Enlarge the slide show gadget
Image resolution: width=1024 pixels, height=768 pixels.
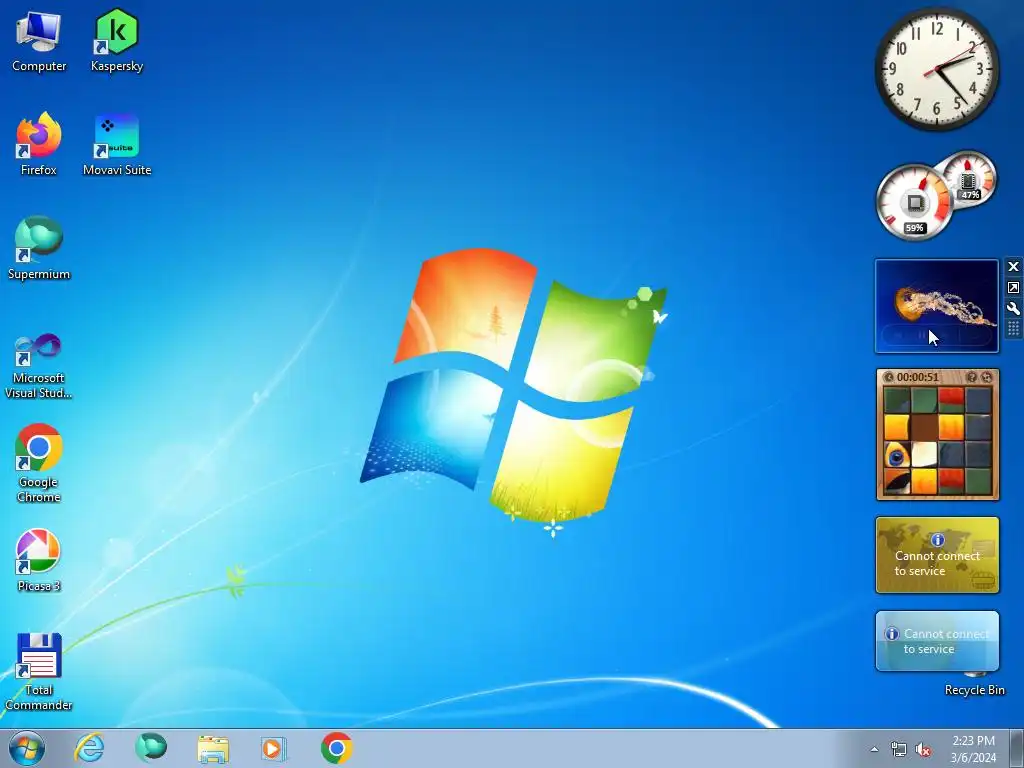tap(1014, 287)
